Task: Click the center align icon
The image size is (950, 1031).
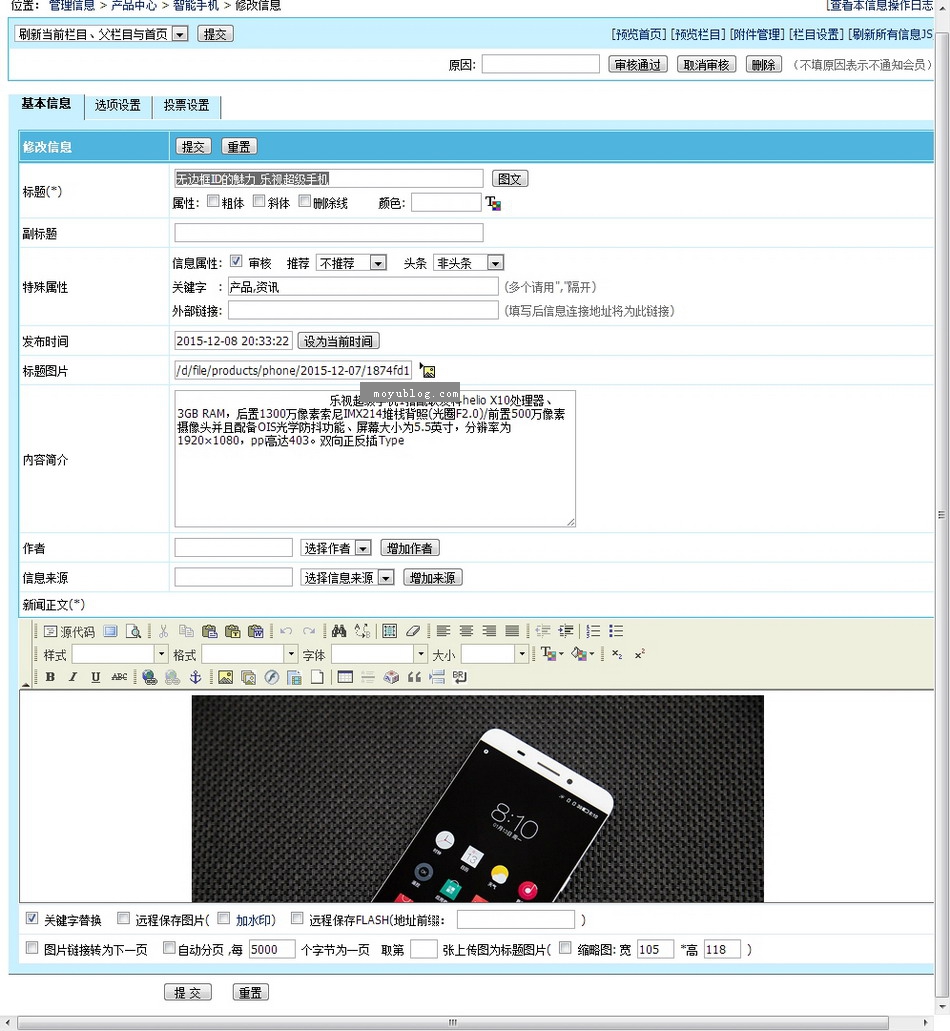Action: 466,631
